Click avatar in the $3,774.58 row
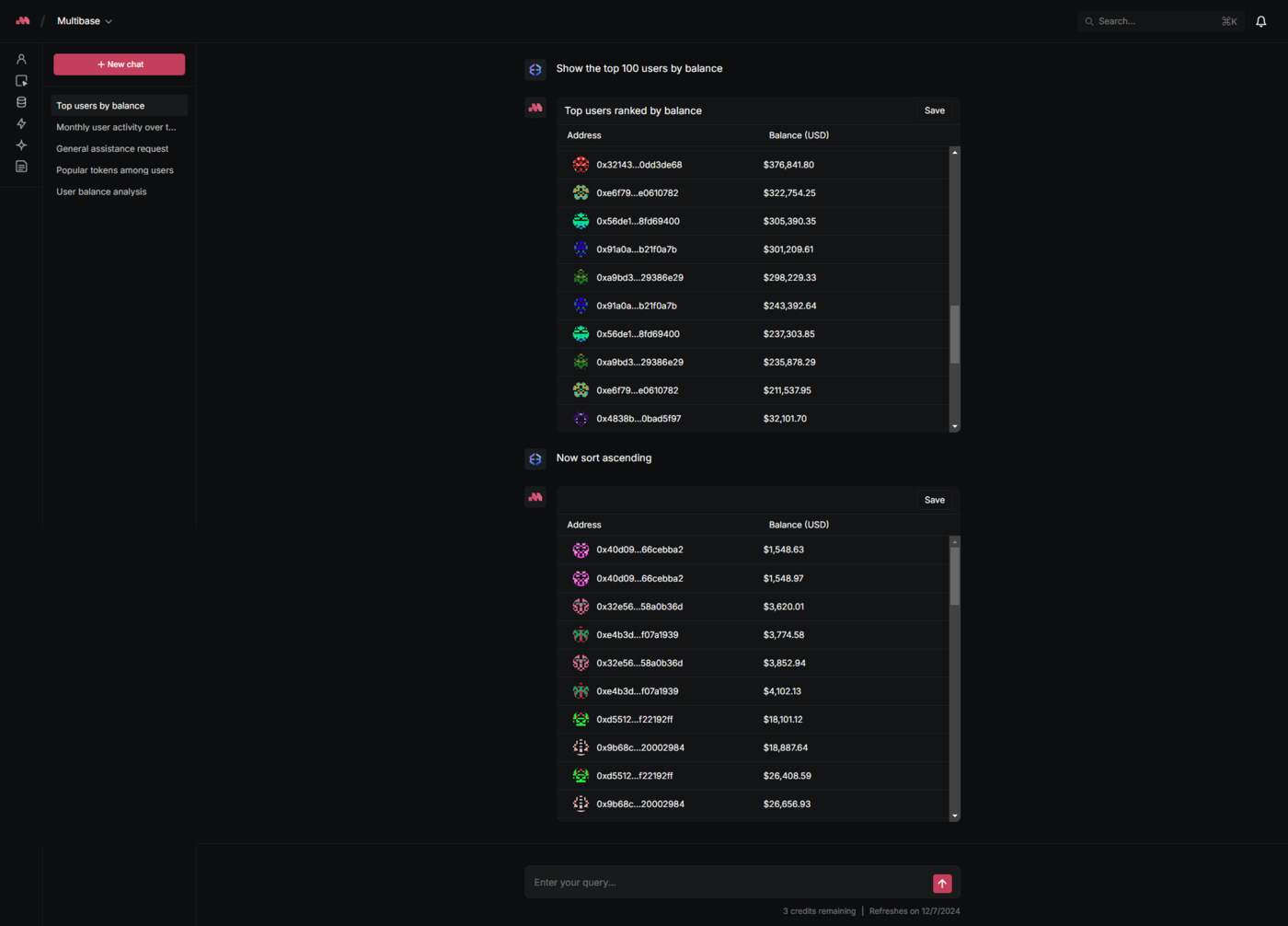 (581, 634)
